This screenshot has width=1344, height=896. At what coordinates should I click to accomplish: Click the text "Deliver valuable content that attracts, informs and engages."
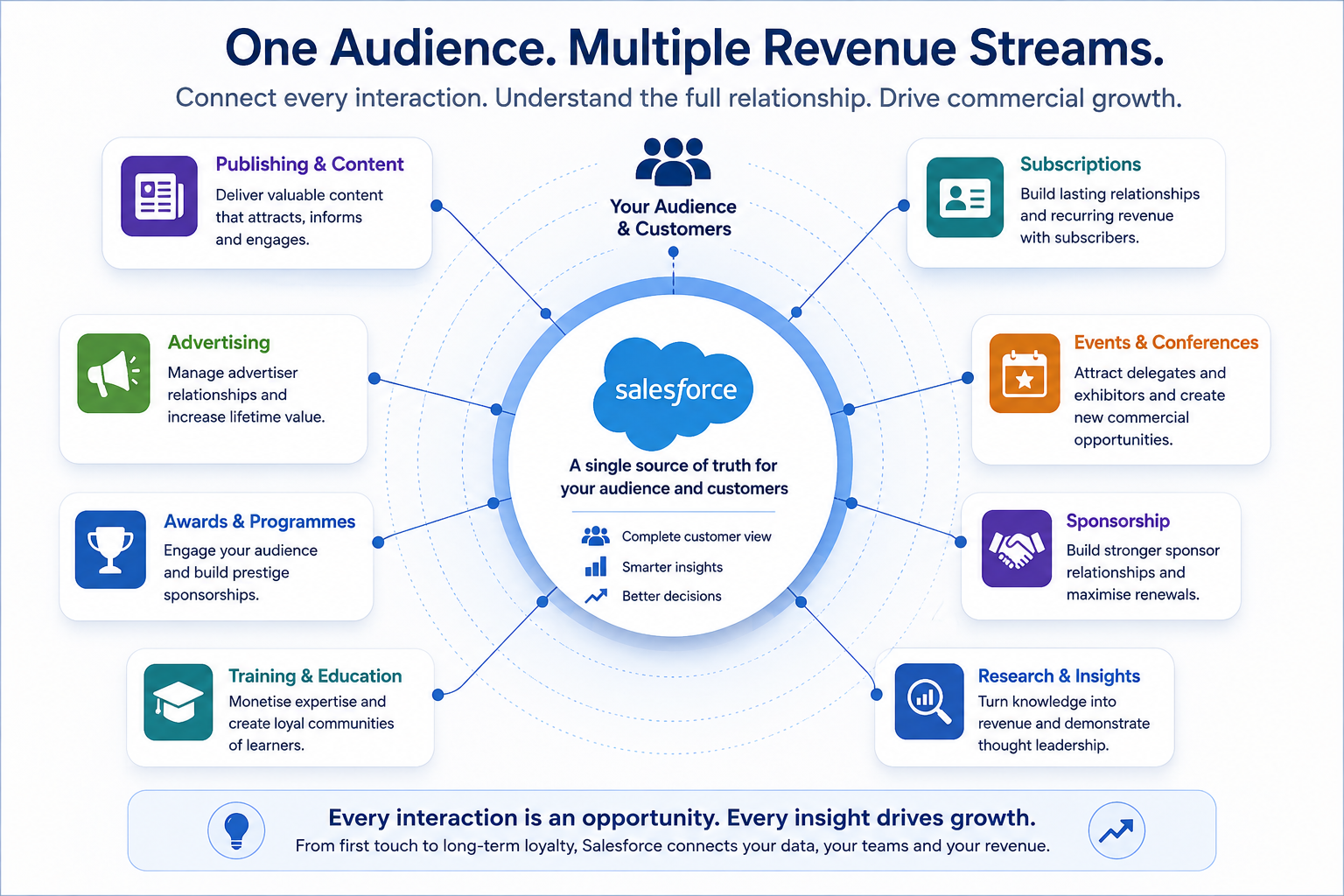click(x=299, y=217)
